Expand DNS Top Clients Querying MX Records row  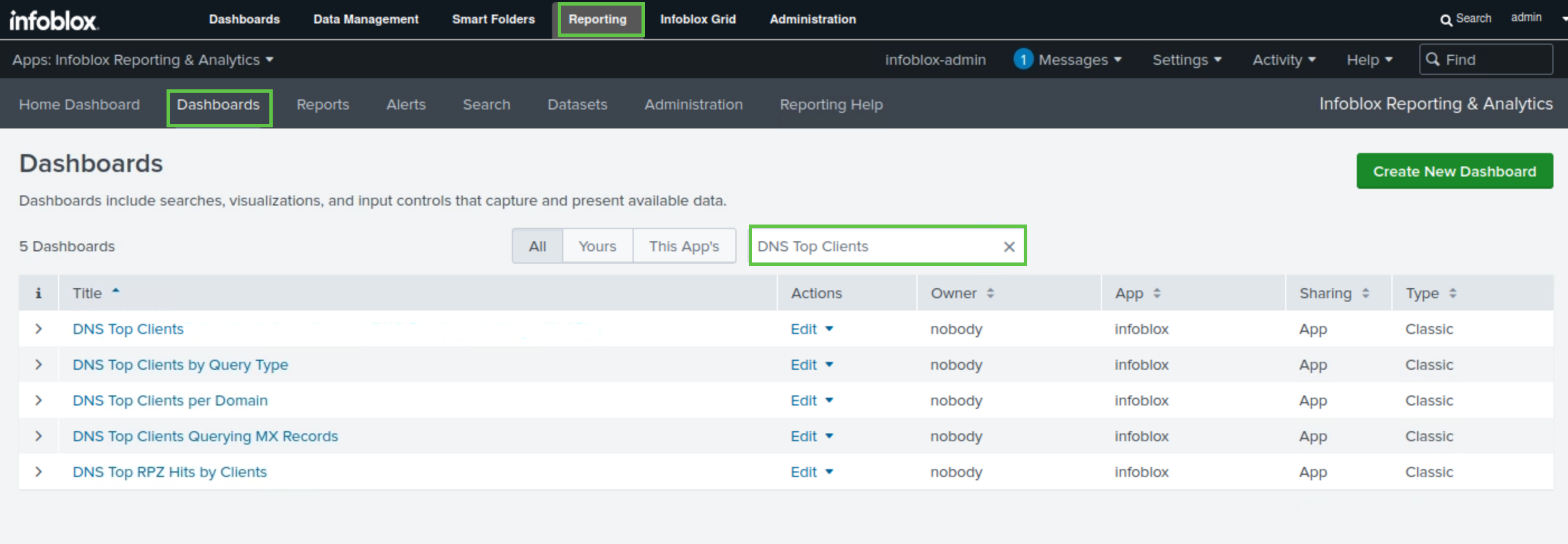39,437
